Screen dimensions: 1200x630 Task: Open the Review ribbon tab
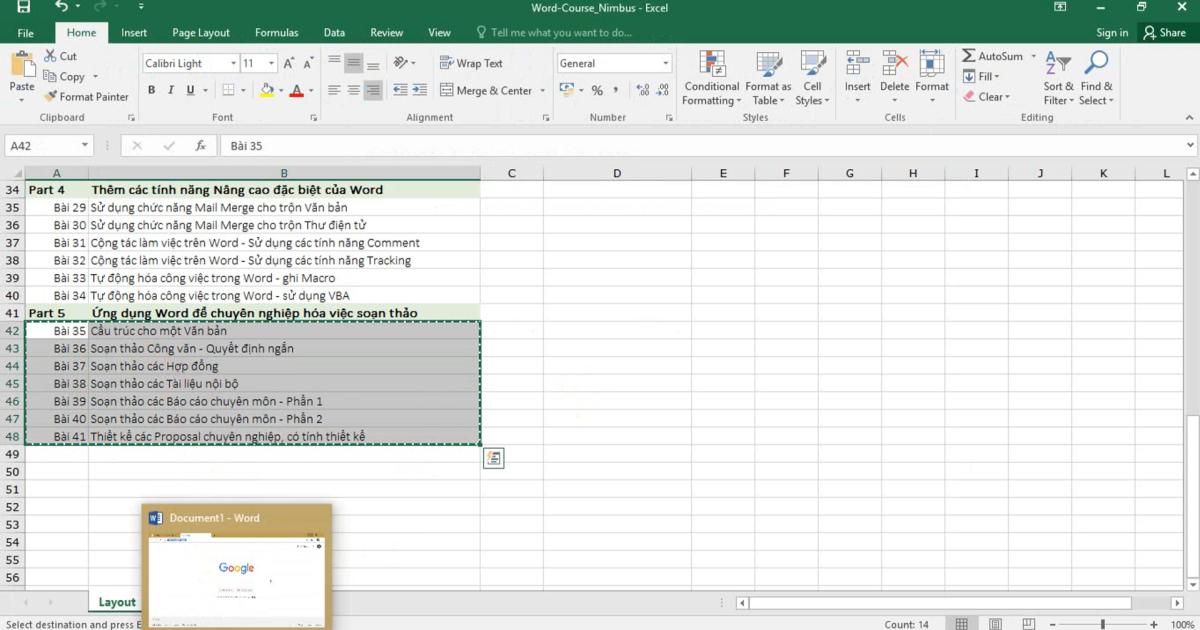pyautogui.click(x=386, y=32)
